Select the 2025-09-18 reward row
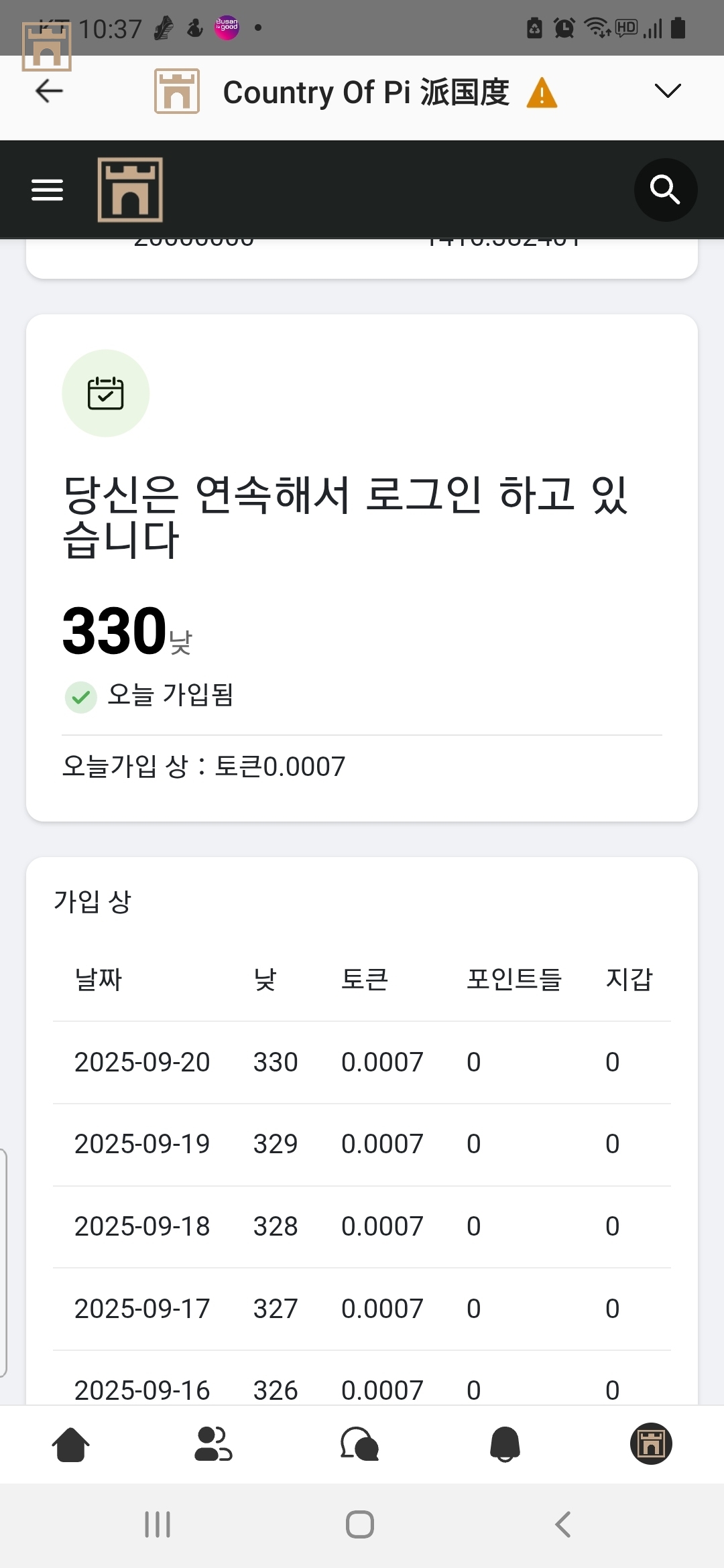Image resolution: width=724 pixels, height=1568 pixels. point(362,1226)
